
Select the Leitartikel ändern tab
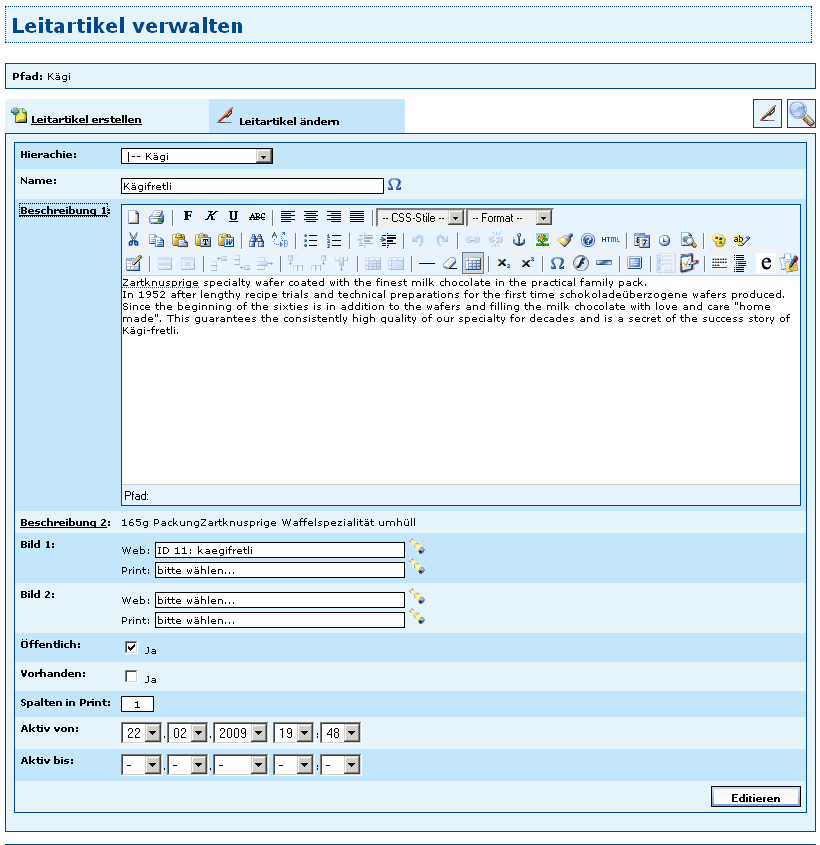[288, 121]
